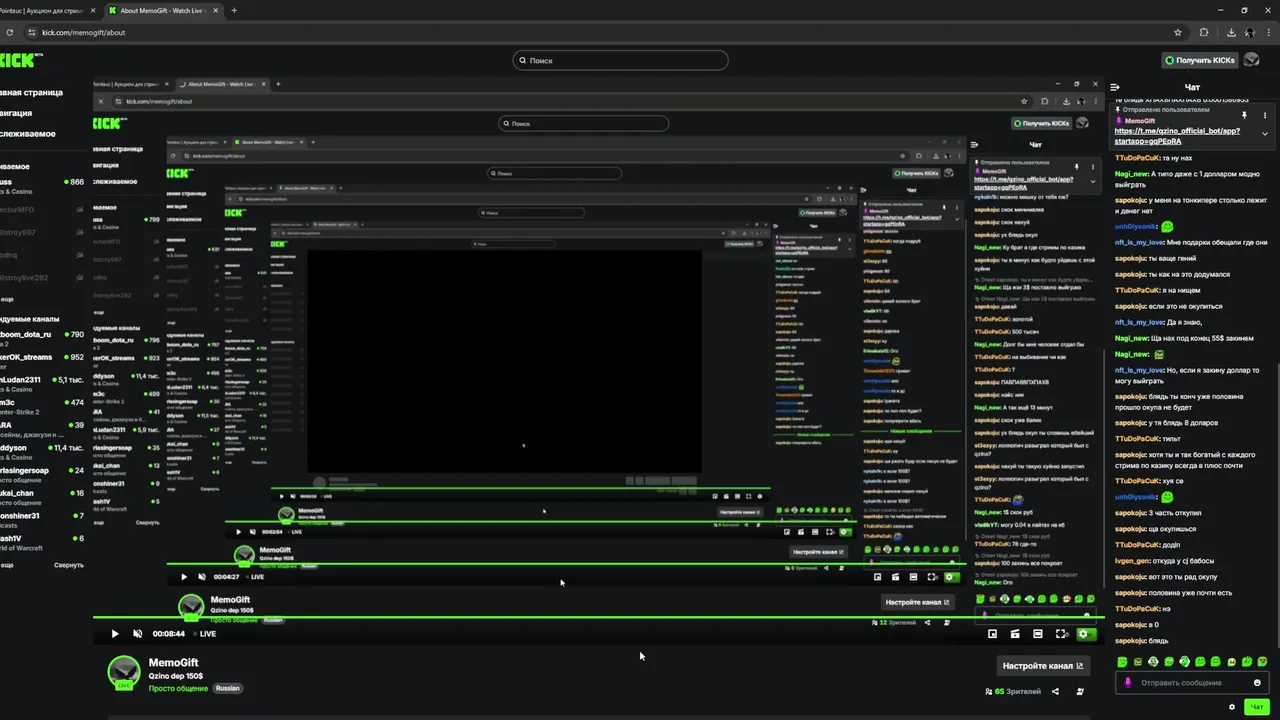The width and height of the screenshot is (1280, 720).
Task: Reload the page with the refresh icon
Action: [x=10, y=32]
